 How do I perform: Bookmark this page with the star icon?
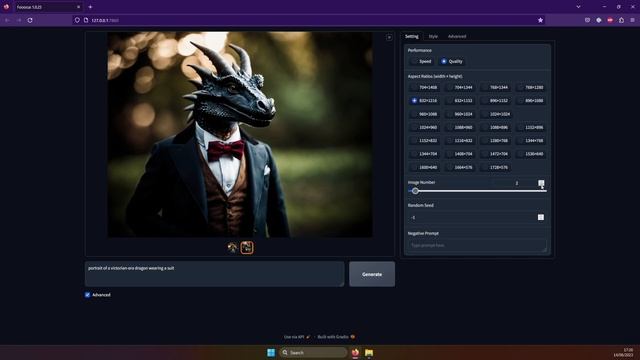(x=540, y=20)
